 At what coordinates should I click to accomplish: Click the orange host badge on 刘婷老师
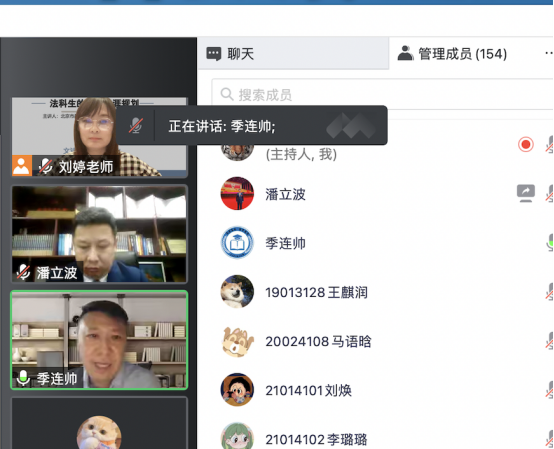coord(22,165)
